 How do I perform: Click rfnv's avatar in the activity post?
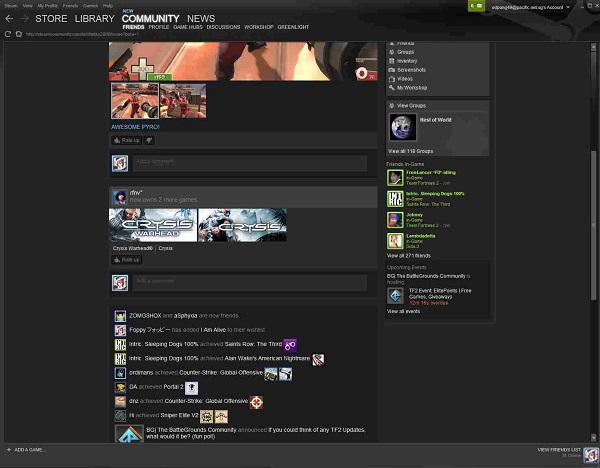tap(120, 196)
